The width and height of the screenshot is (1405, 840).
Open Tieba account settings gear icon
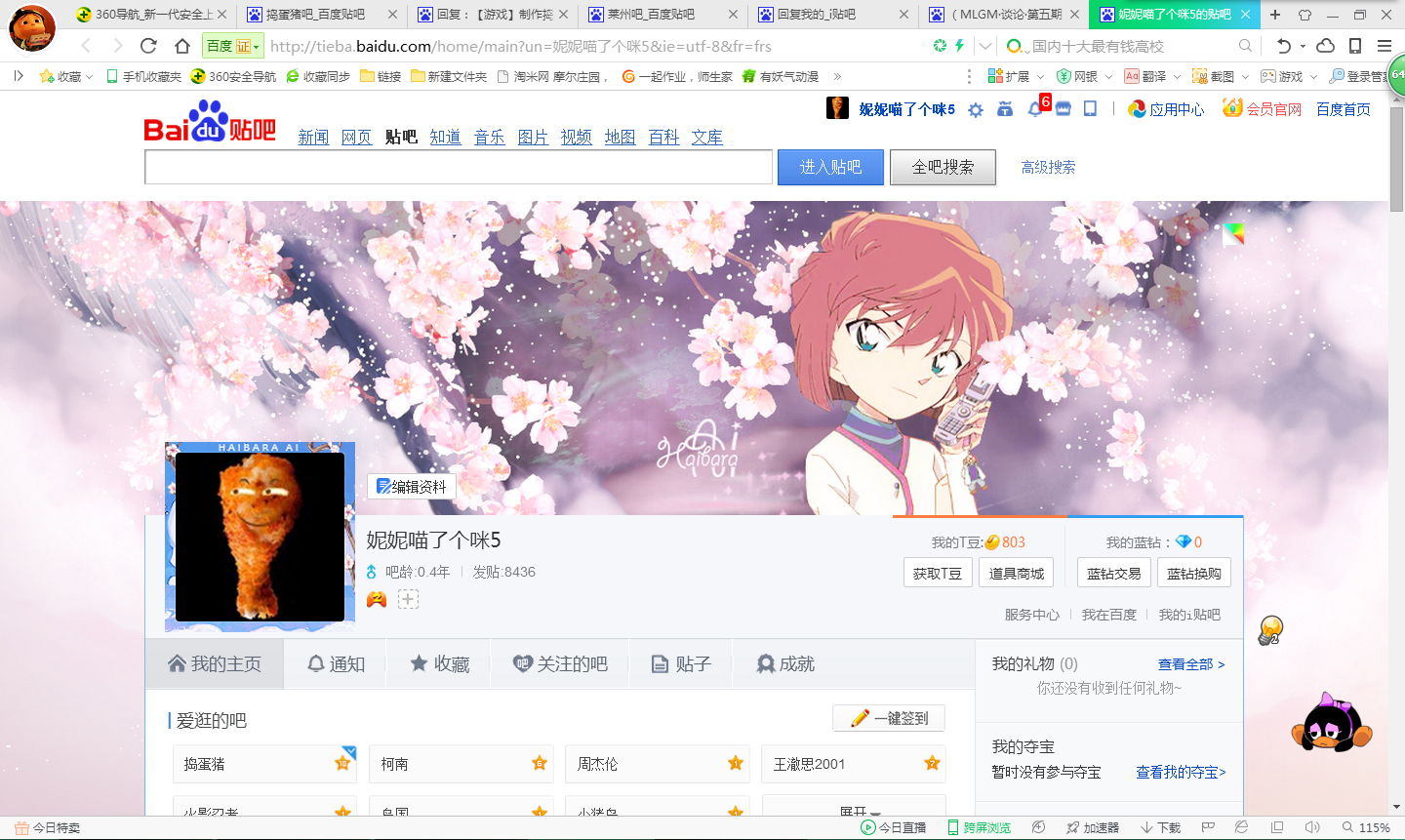pyautogui.click(x=976, y=109)
